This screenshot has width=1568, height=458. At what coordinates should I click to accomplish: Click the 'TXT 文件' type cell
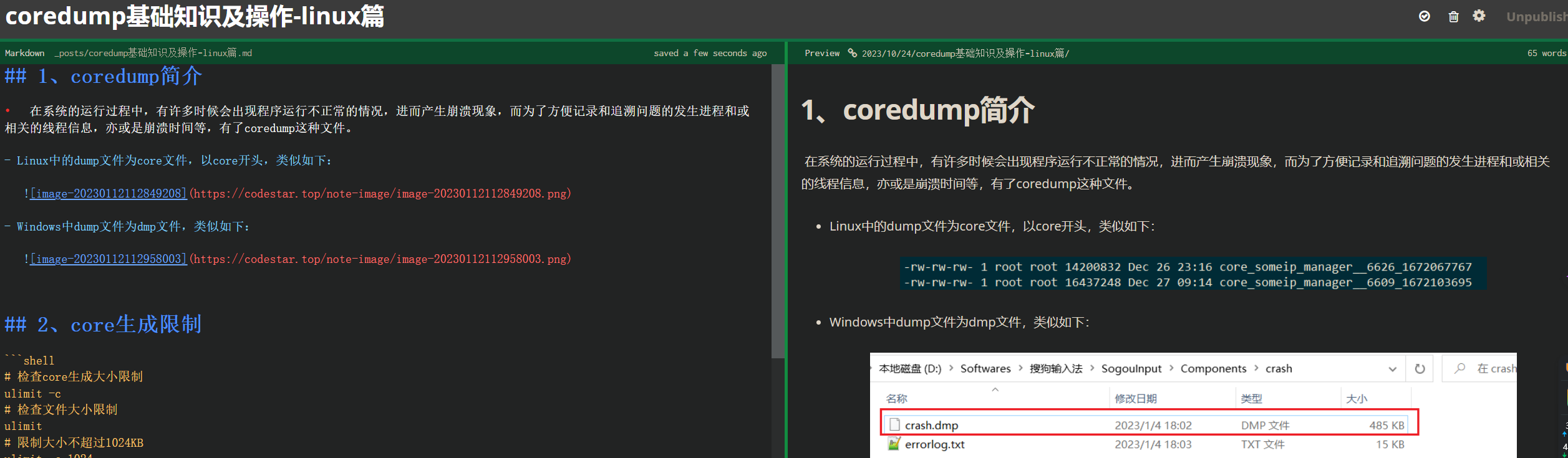pos(1262,444)
